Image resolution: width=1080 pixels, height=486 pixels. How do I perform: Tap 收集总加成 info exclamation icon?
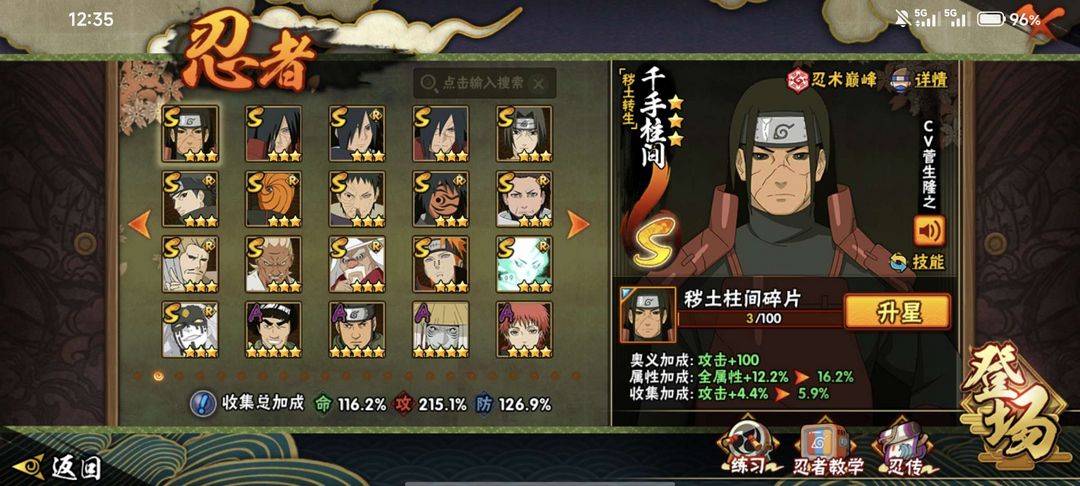click(x=202, y=404)
